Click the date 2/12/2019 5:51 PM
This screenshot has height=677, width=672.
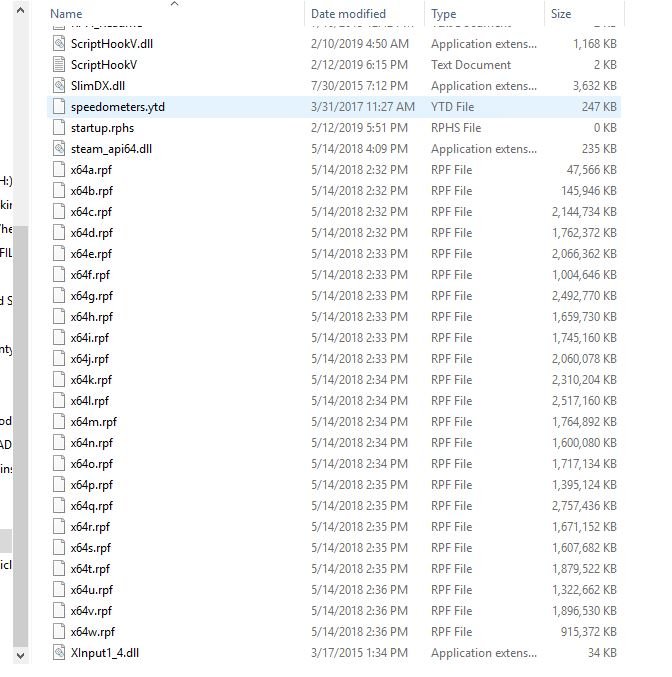[359, 128]
